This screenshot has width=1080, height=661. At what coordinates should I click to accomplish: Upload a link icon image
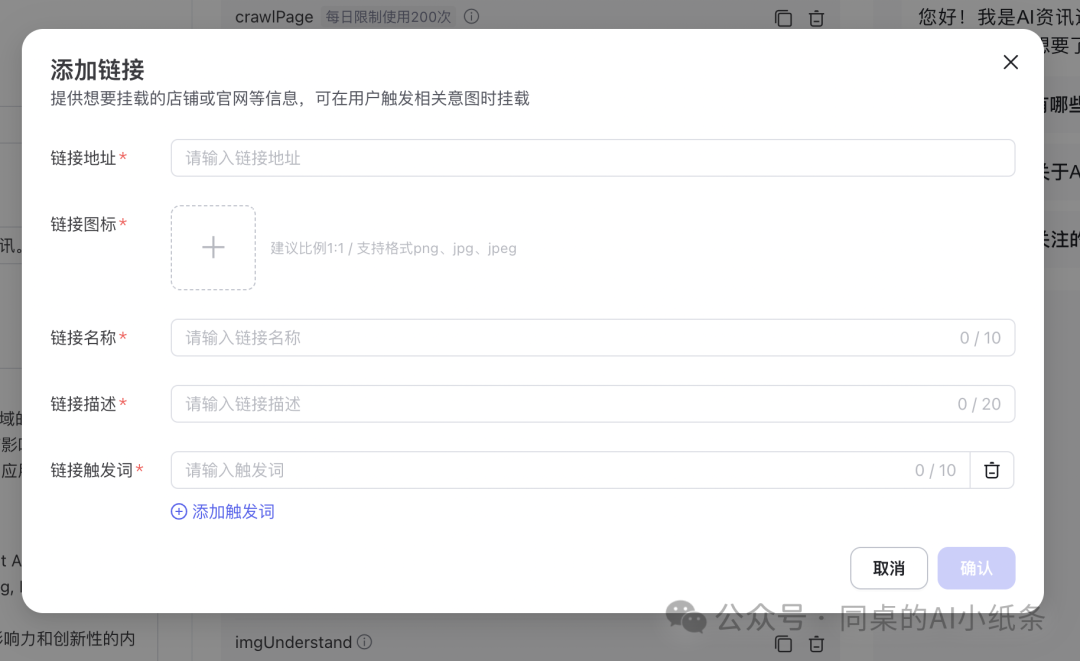click(213, 247)
